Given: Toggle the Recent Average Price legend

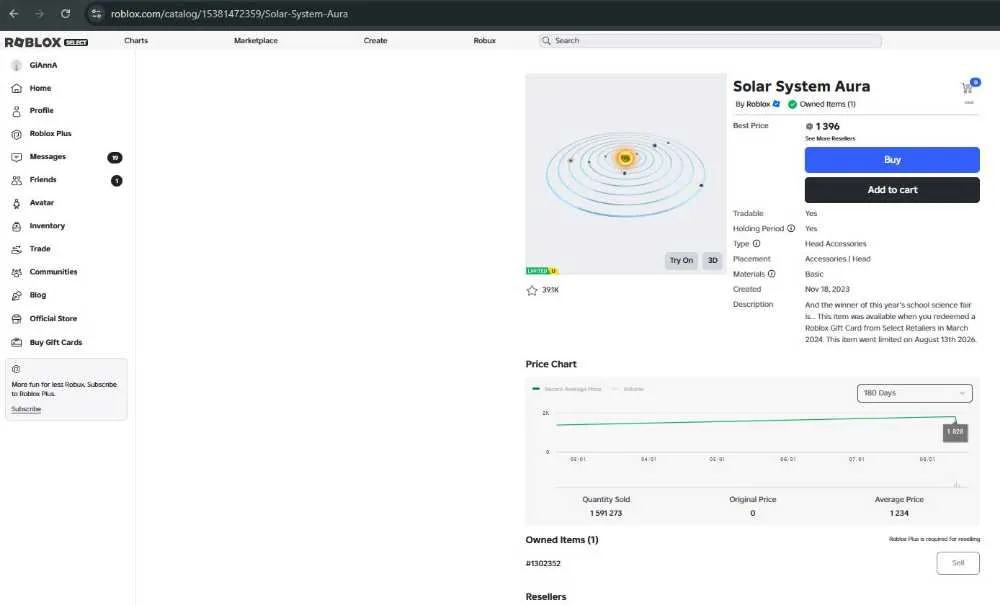Looking at the screenshot, I should (x=567, y=389).
